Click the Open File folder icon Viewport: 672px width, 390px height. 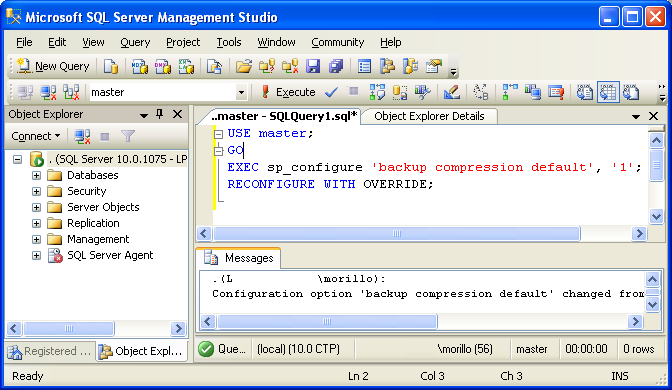244,66
